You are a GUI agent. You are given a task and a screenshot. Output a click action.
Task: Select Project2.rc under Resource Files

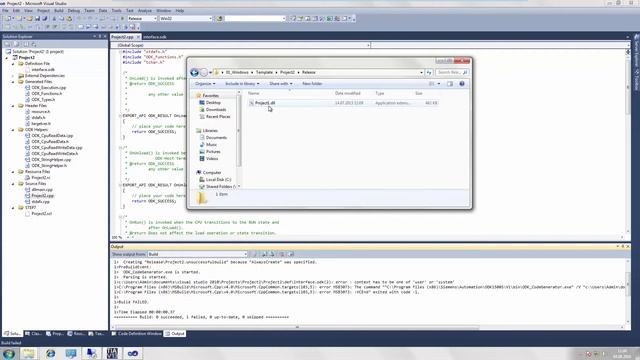pos(40,178)
